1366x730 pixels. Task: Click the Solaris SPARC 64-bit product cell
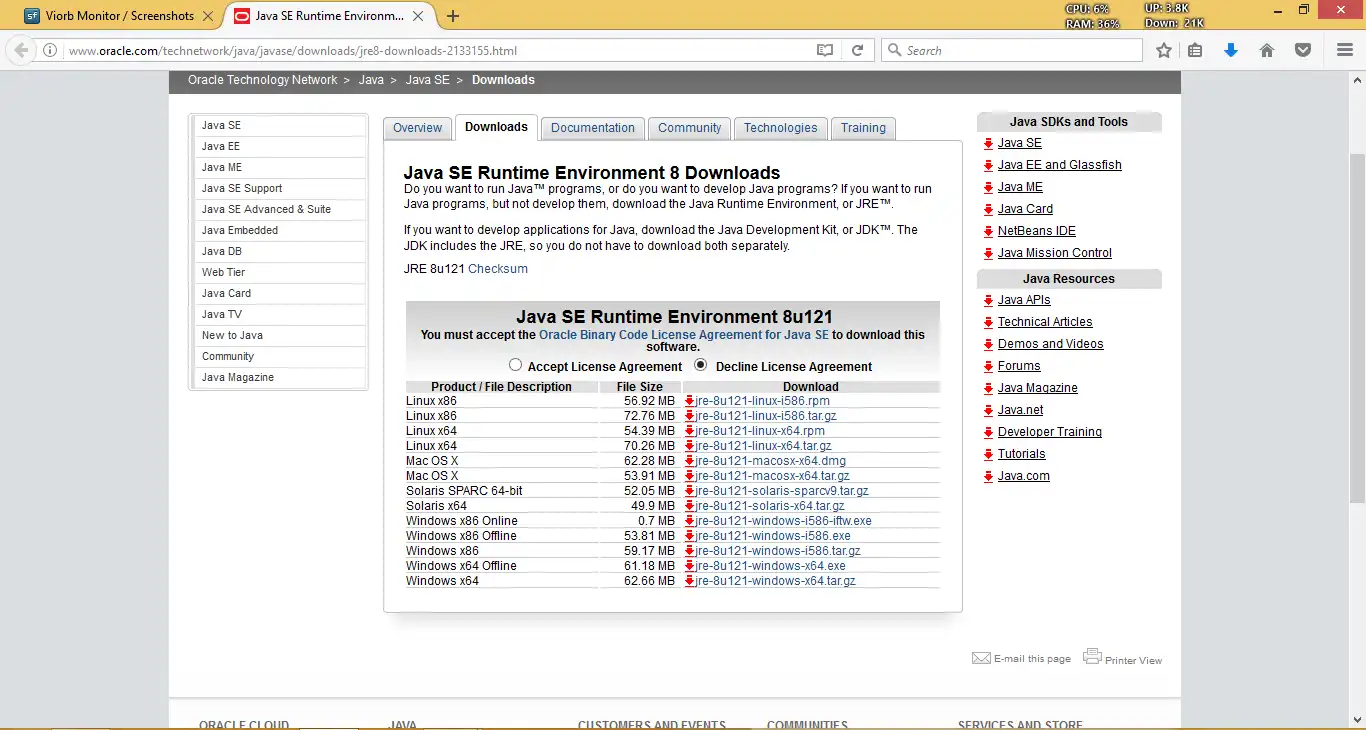464,491
